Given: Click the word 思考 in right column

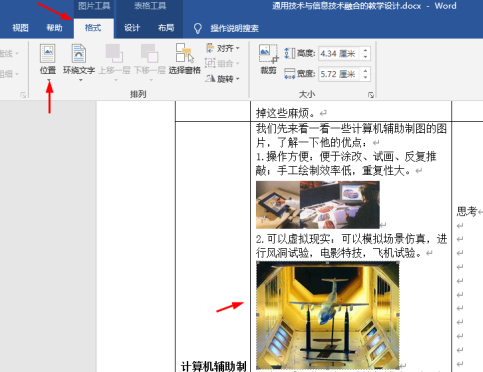Looking at the screenshot, I should [467, 211].
